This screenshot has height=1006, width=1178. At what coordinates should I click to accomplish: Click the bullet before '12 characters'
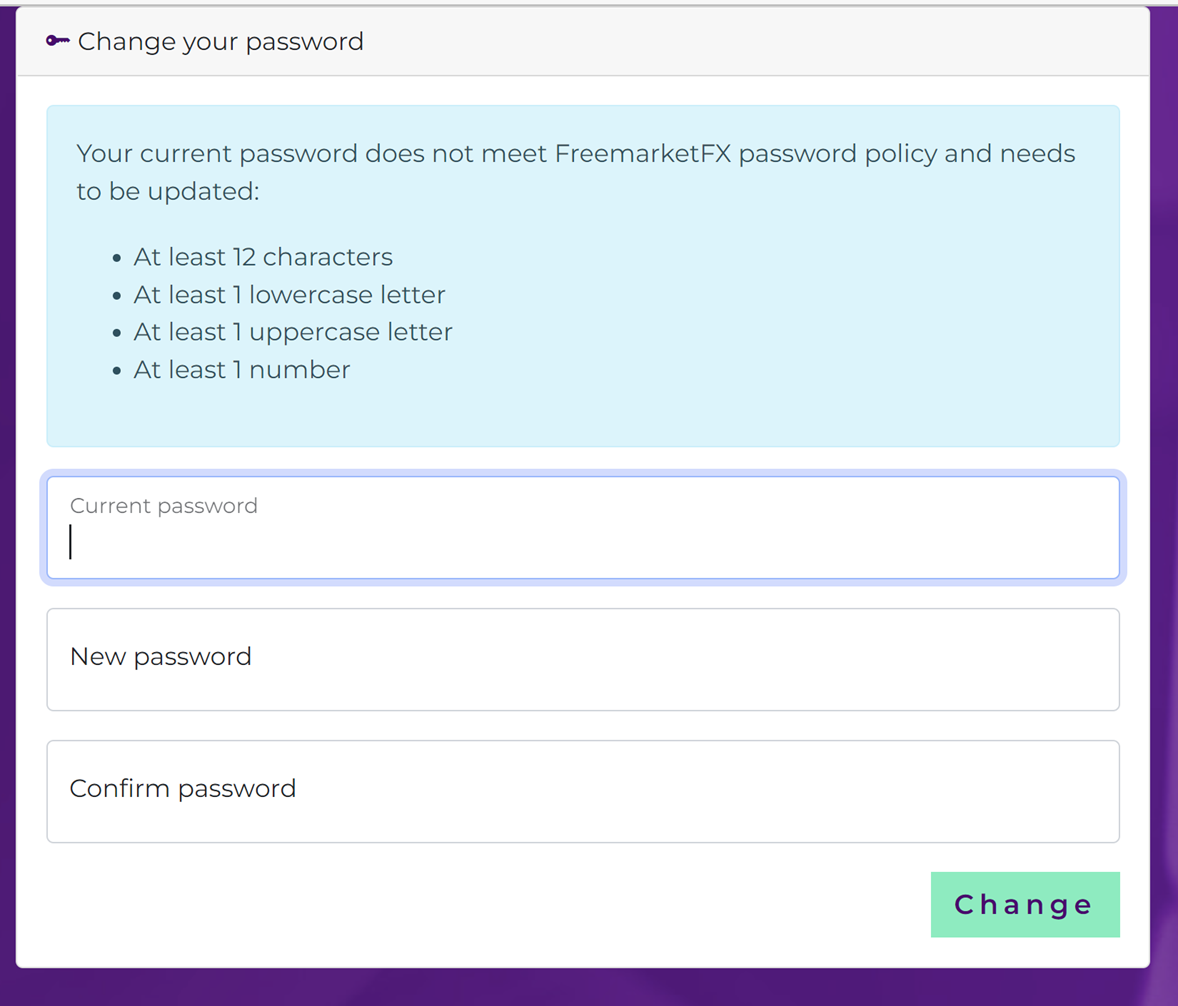pyautogui.click(x=116, y=258)
